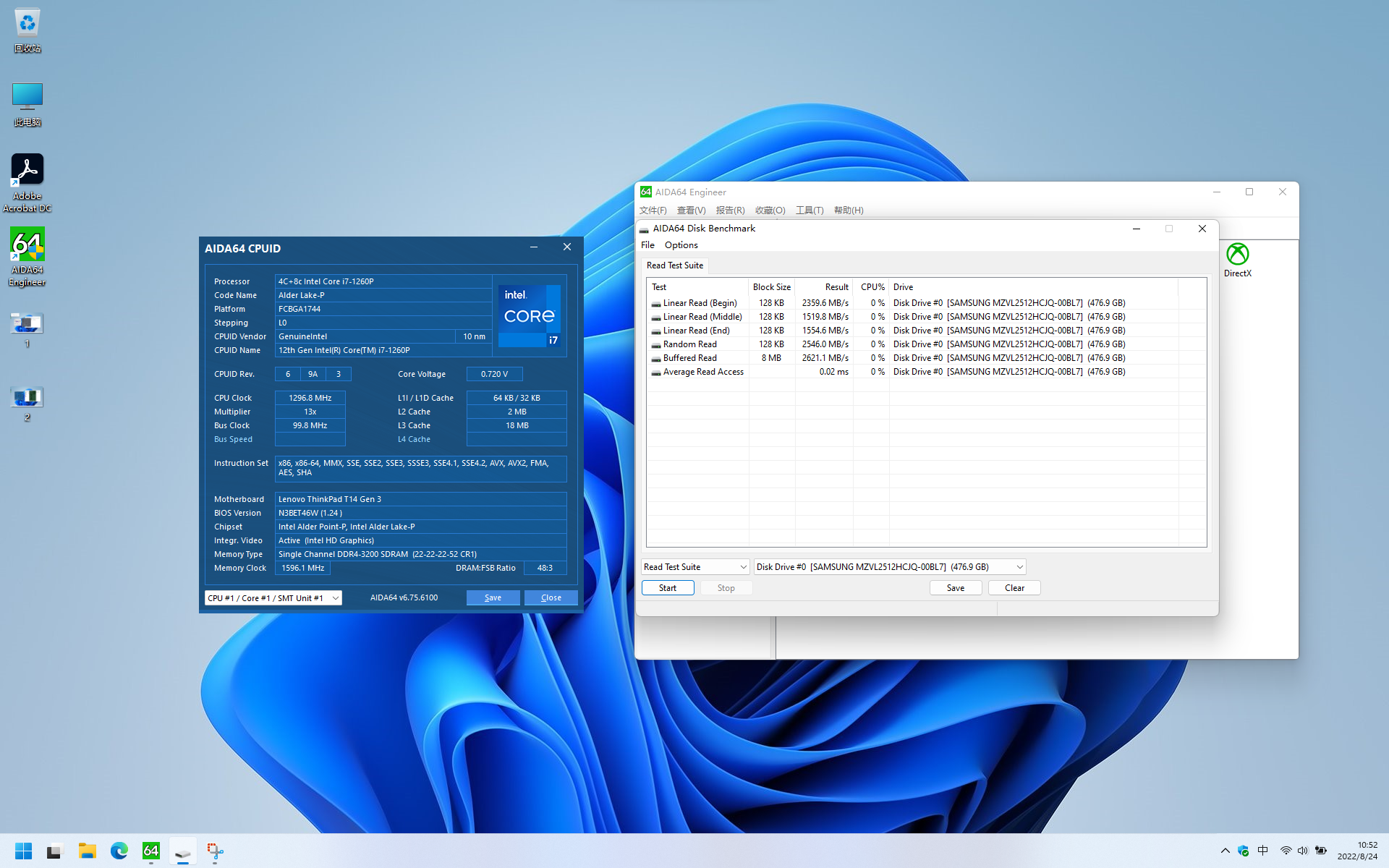Click the 1296.8 MHz CPU Clock value
The height and width of the screenshot is (868, 1389).
coord(310,398)
